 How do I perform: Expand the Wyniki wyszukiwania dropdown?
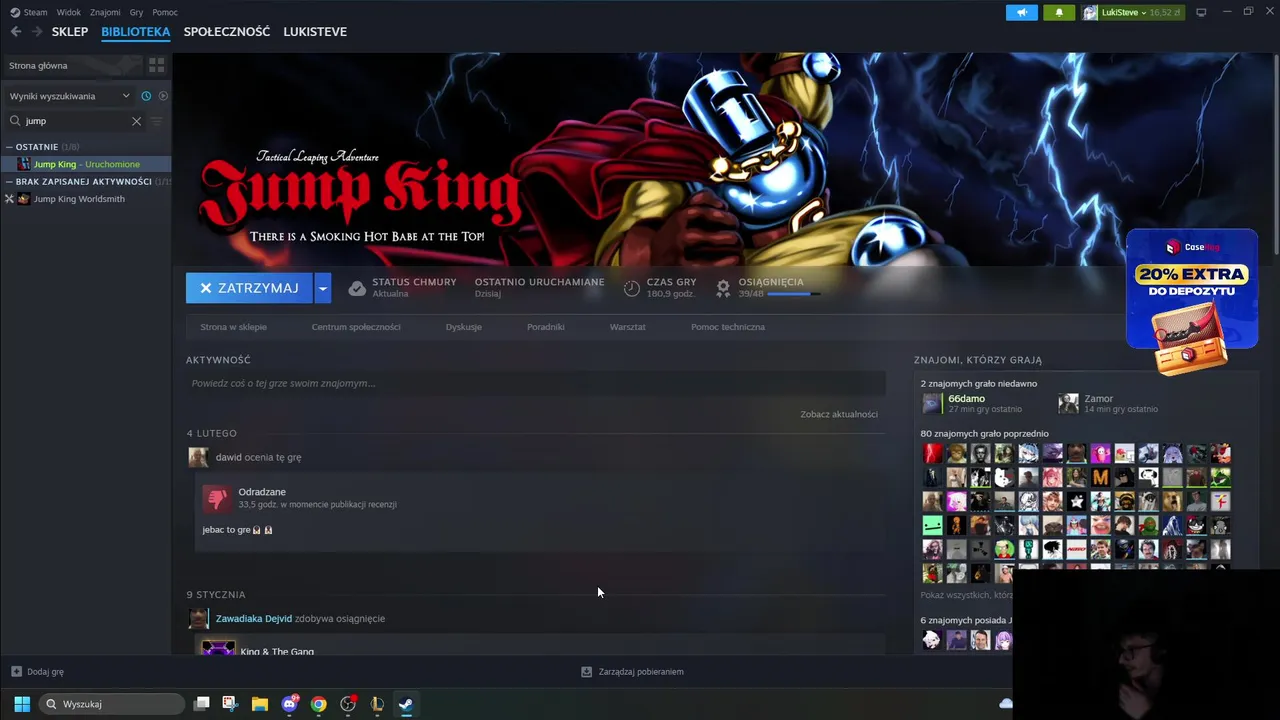[70, 96]
